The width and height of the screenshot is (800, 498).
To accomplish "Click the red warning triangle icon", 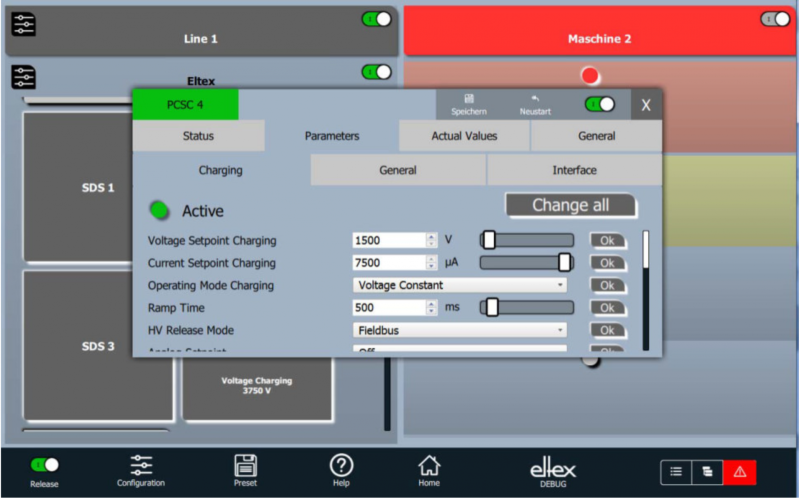I will pos(740,472).
